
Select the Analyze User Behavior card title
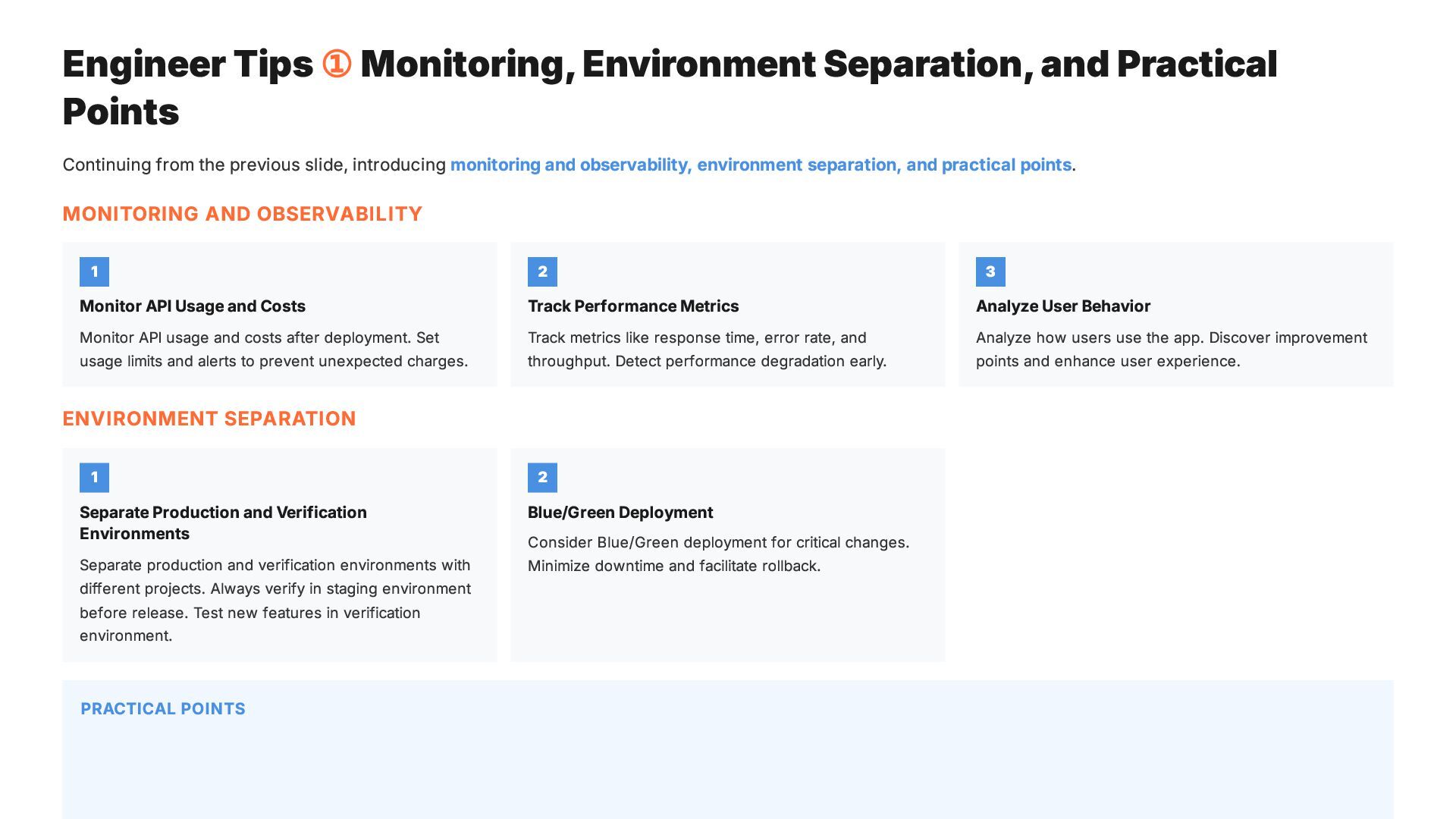point(1063,306)
